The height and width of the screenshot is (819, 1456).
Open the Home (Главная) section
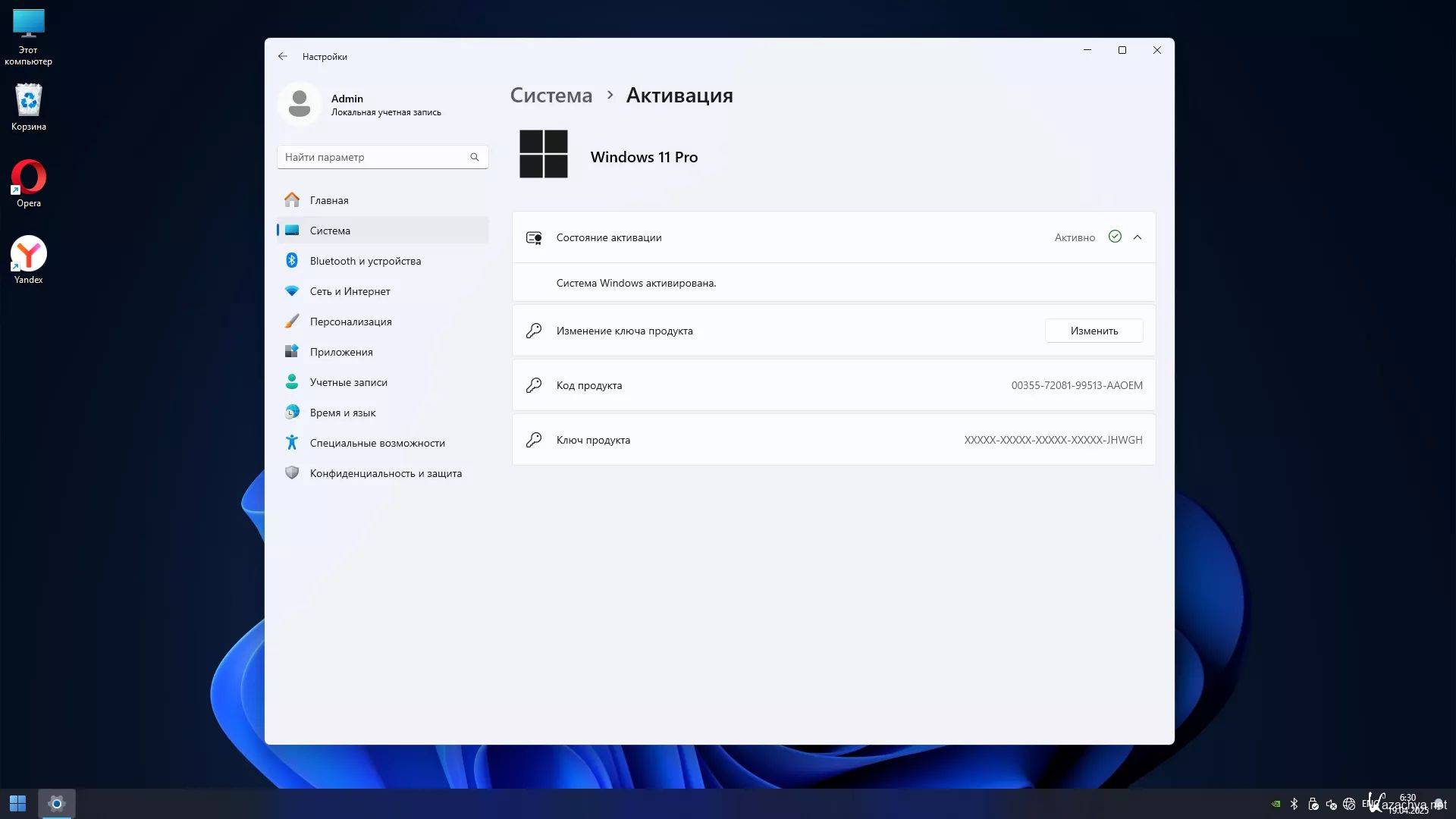pos(328,200)
